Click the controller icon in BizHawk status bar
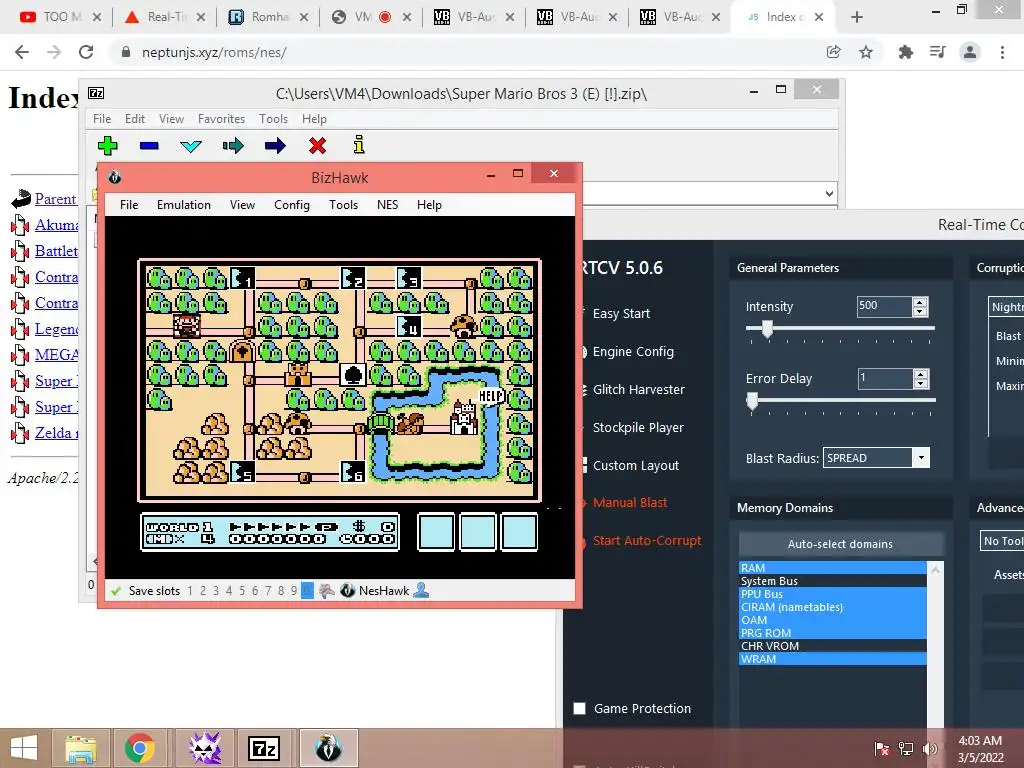Image resolution: width=1024 pixels, height=768 pixels. tap(327, 591)
